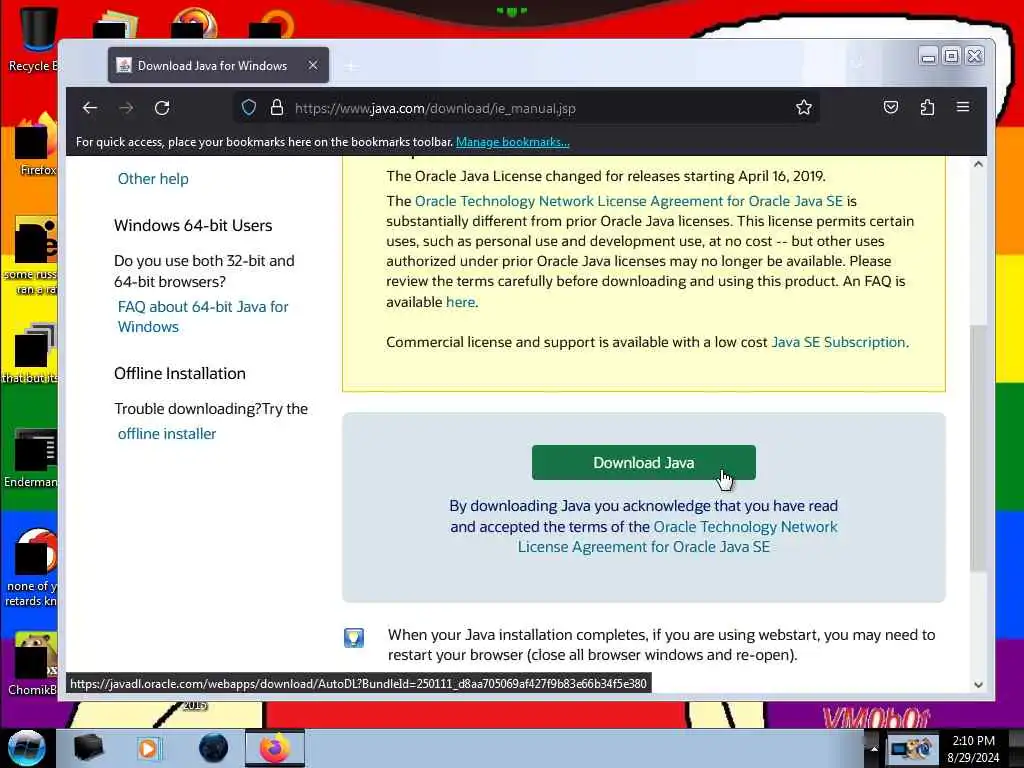Click the Windows 64-bit Users heading
Image resolution: width=1024 pixels, height=768 pixels.
193,225
